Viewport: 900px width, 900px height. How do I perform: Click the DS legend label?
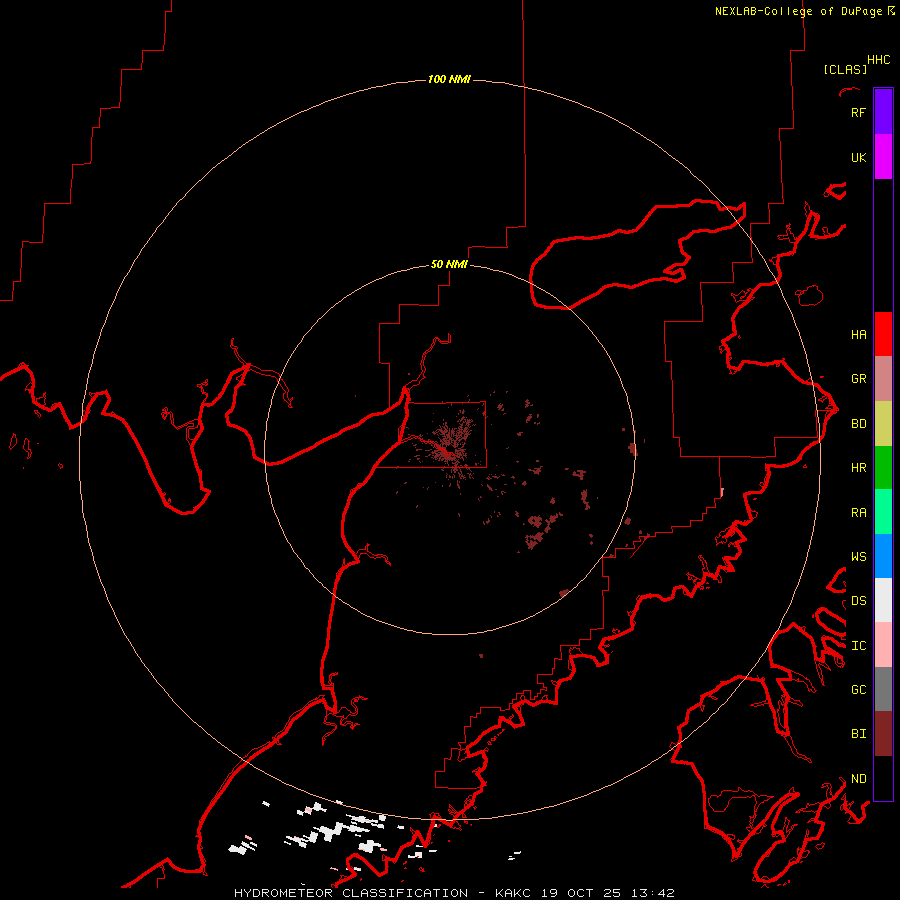coord(859,601)
